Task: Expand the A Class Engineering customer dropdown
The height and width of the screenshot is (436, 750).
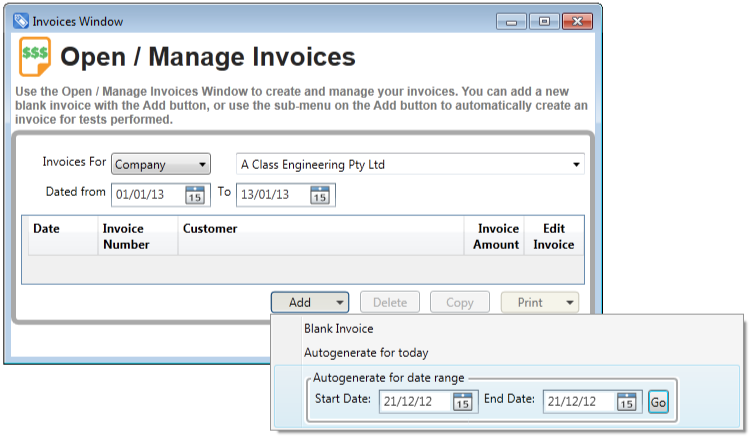Action: coord(576,165)
